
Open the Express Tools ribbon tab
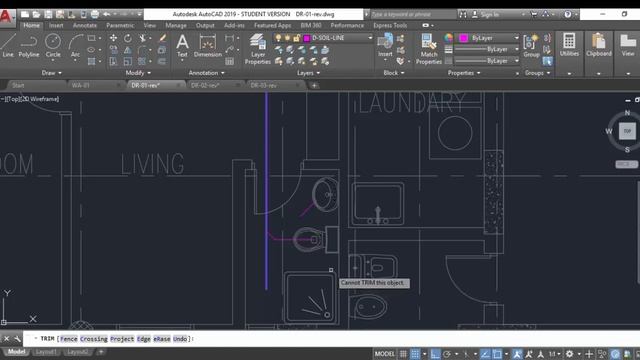click(x=390, y=25)
